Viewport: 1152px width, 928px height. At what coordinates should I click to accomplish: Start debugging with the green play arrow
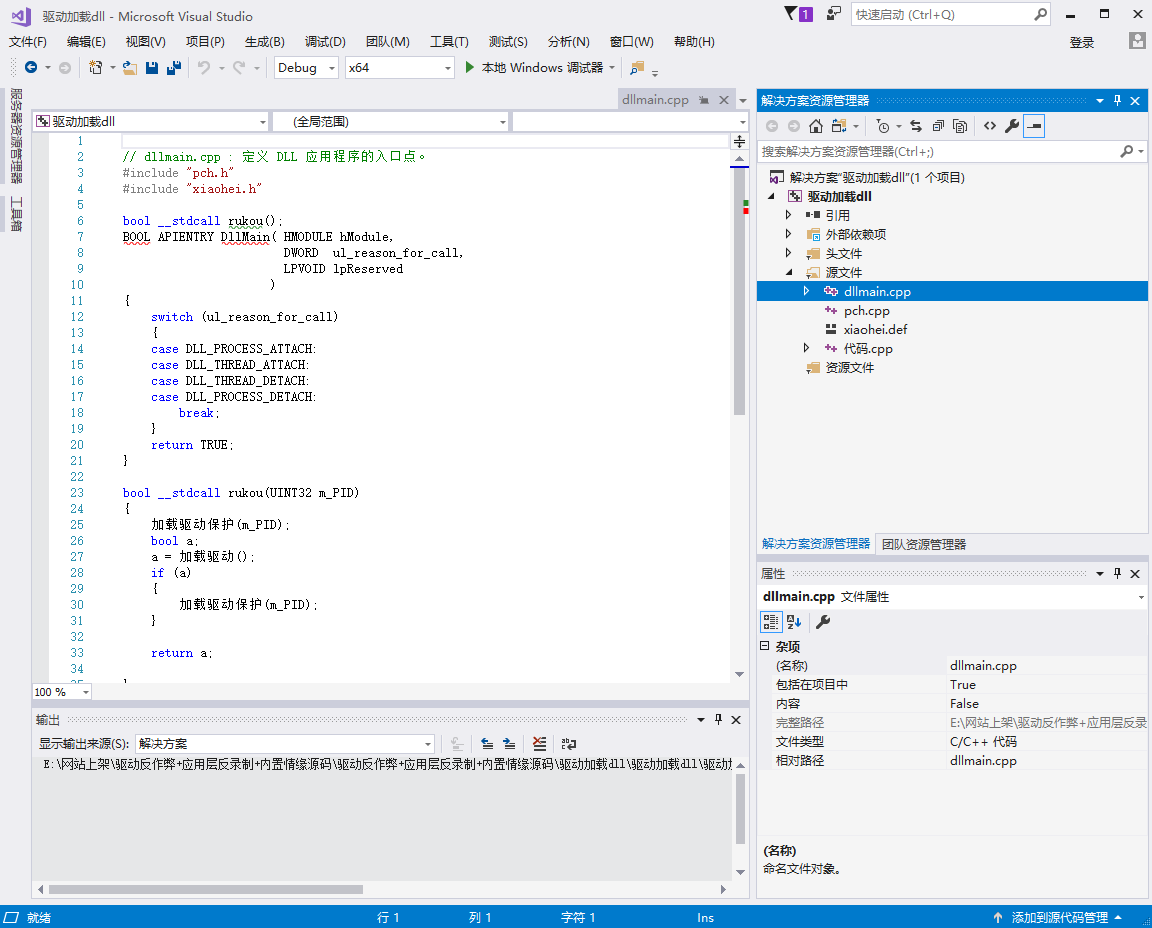(472, 68)
